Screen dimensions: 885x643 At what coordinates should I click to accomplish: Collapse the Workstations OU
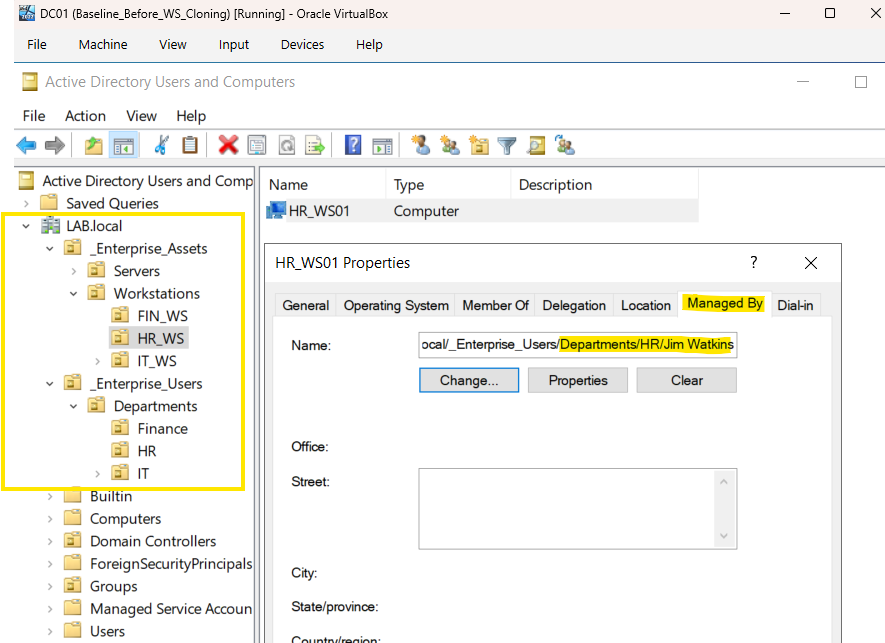pos(73,294)
